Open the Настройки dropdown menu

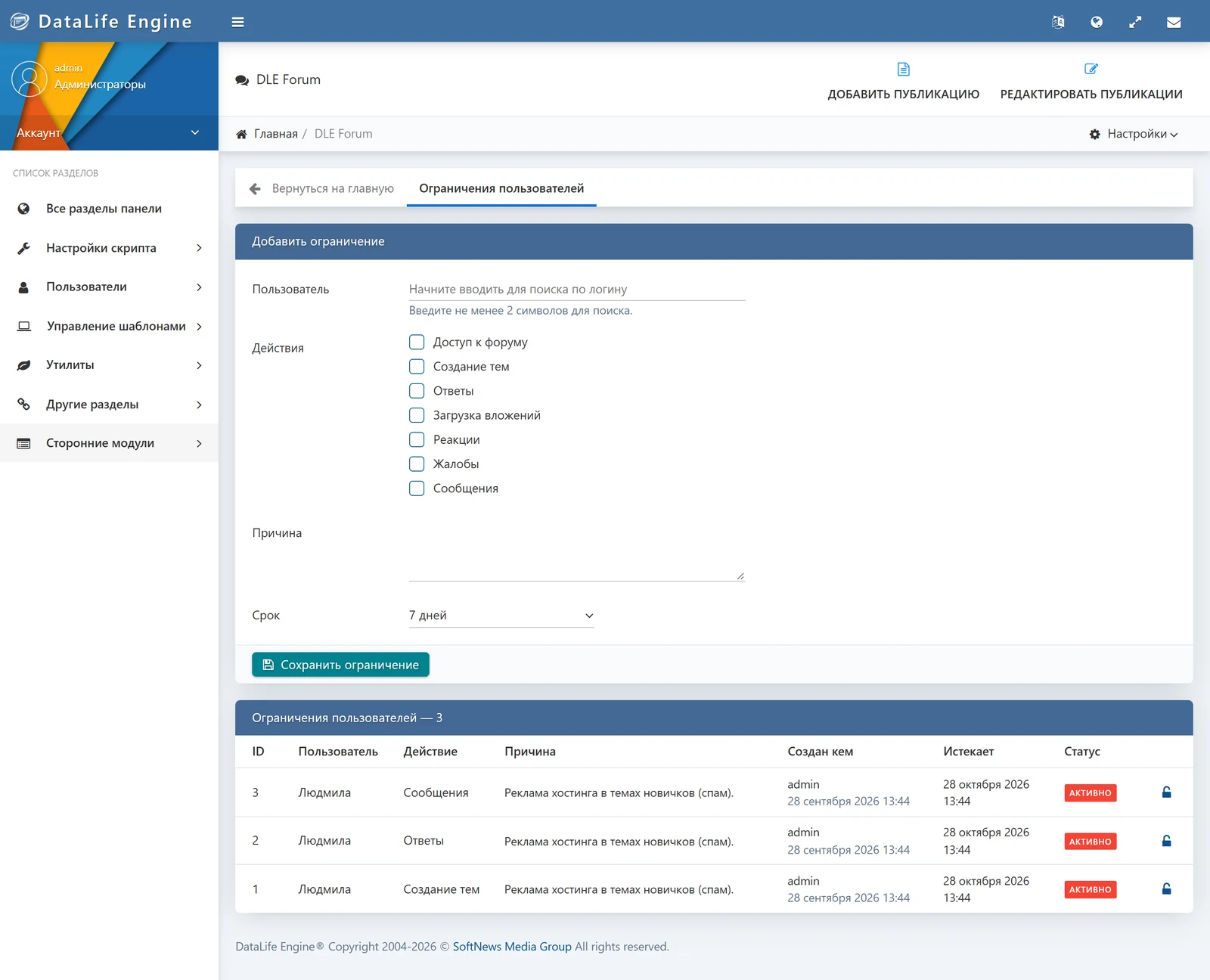click(1134, 134)
